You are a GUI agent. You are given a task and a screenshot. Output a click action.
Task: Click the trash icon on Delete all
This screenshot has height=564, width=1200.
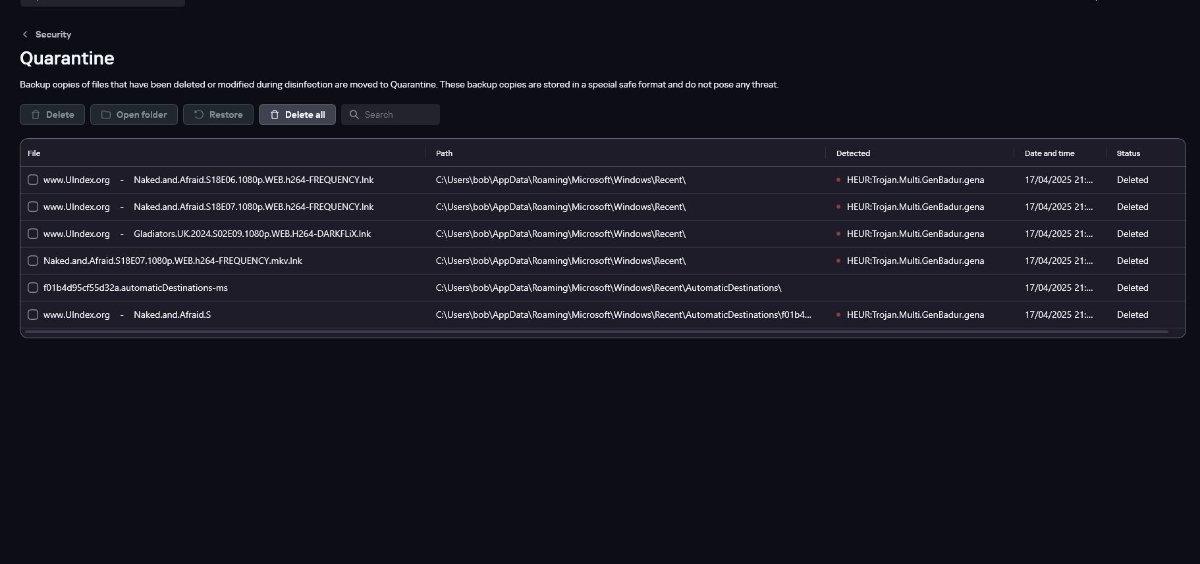[274, 115]
